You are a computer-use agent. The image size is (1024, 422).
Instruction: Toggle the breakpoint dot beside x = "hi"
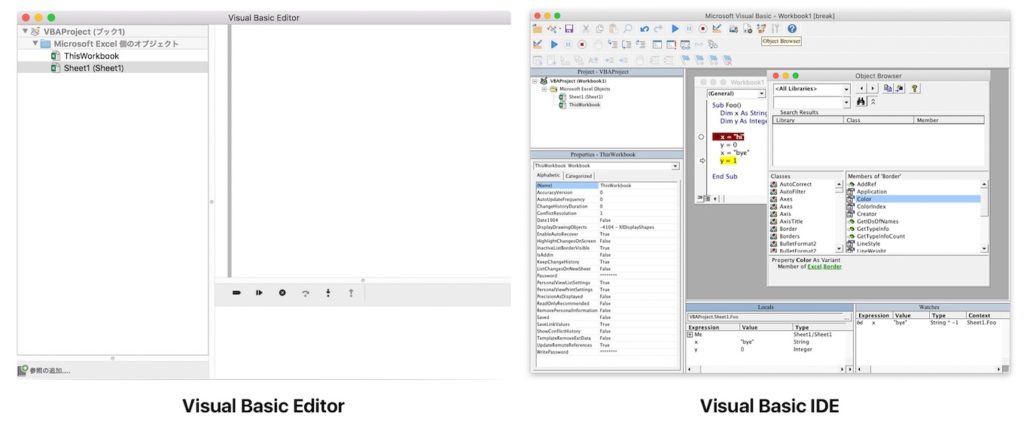click(x=701, y=137)
